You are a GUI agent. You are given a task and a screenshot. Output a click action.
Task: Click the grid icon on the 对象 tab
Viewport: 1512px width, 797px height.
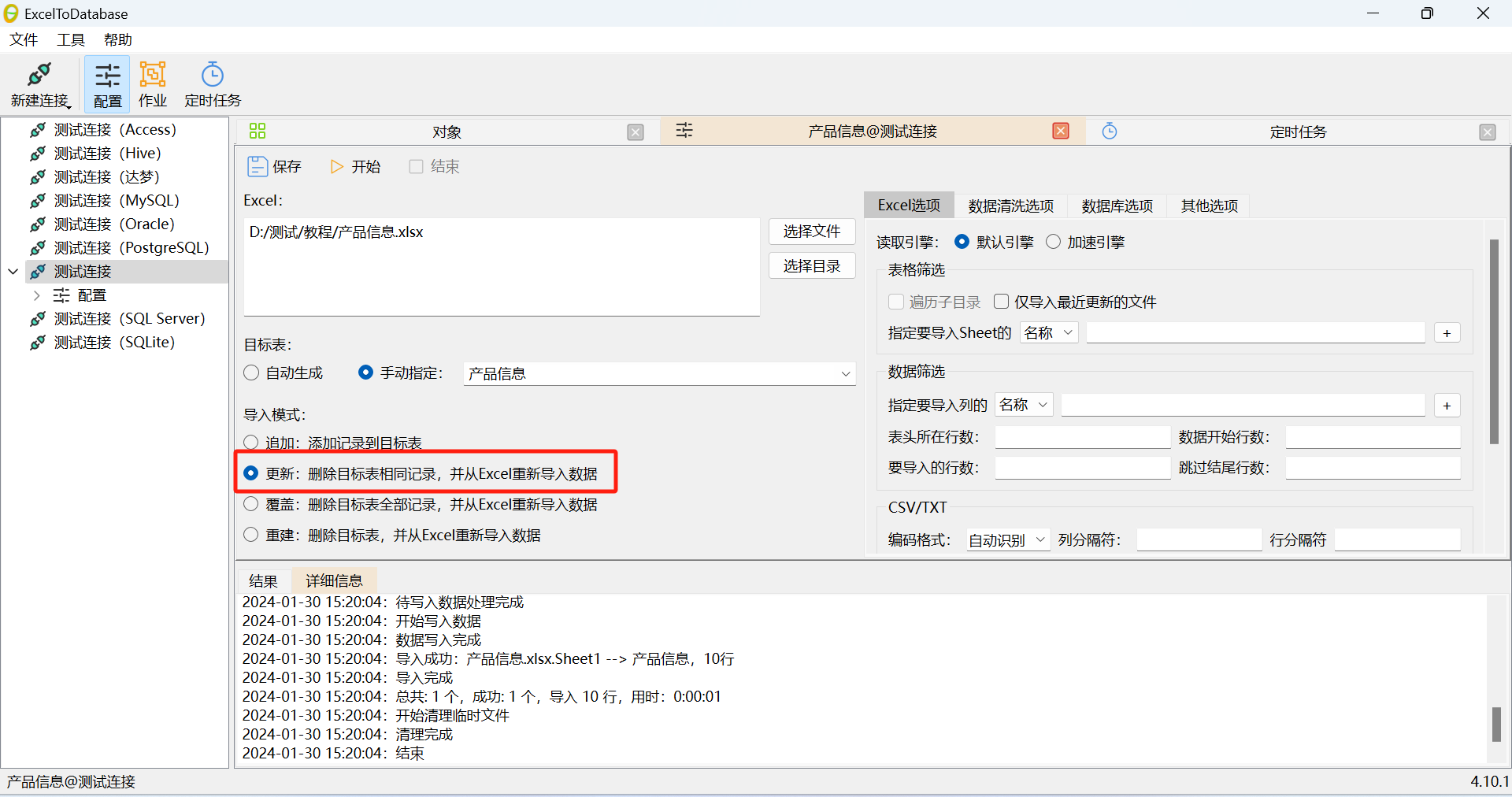[x=258, y=131]
